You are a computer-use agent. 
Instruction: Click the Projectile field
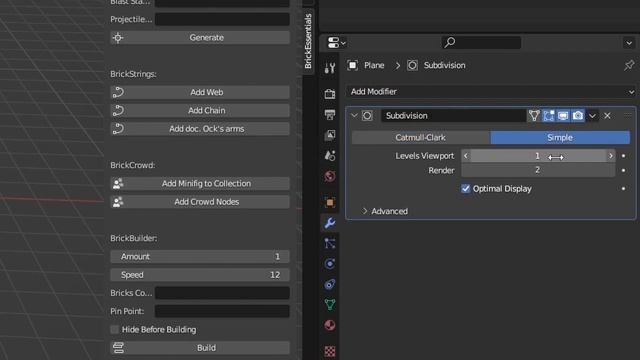[x=222, y=19]
